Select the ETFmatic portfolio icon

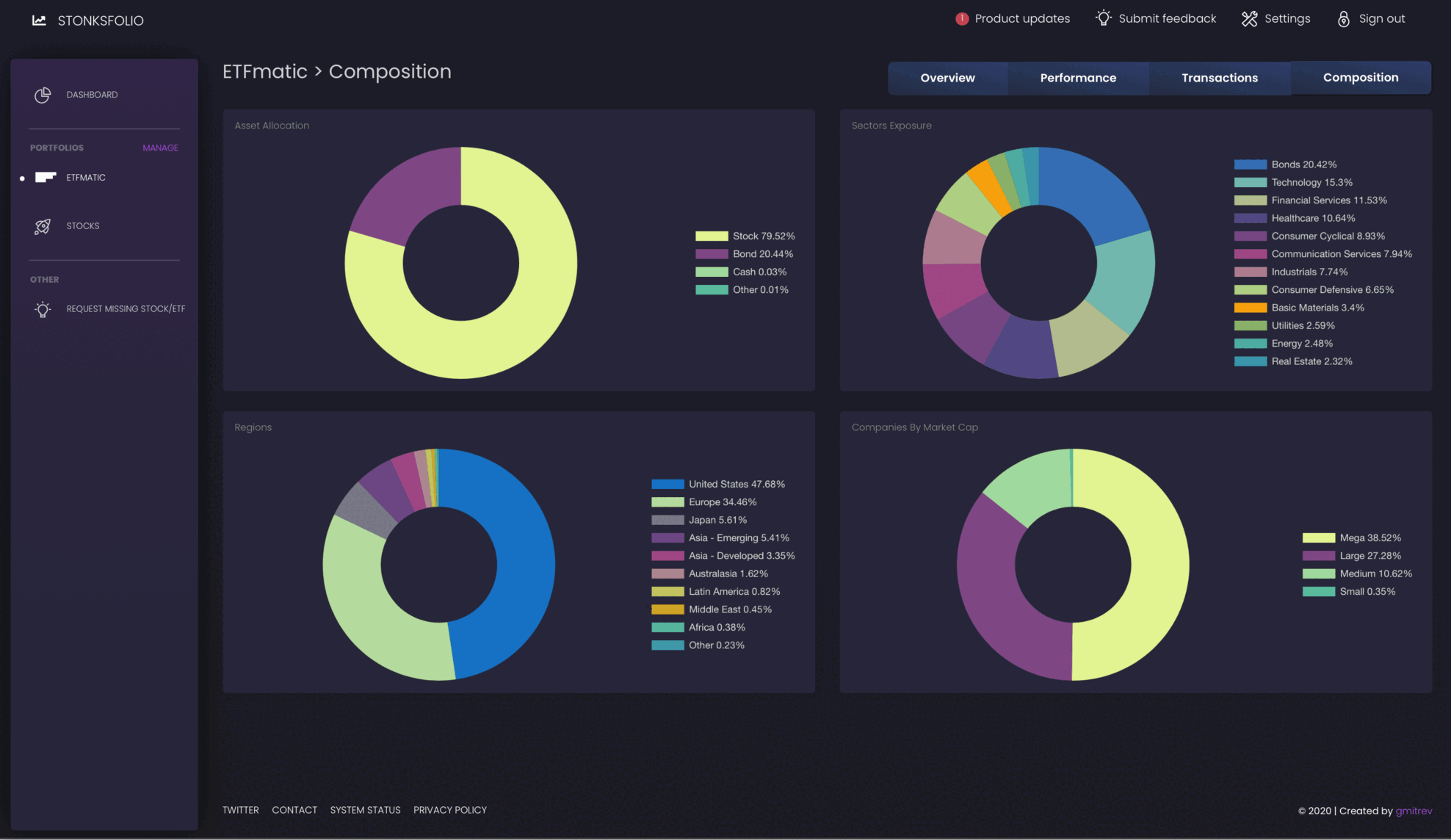point(46,177)
